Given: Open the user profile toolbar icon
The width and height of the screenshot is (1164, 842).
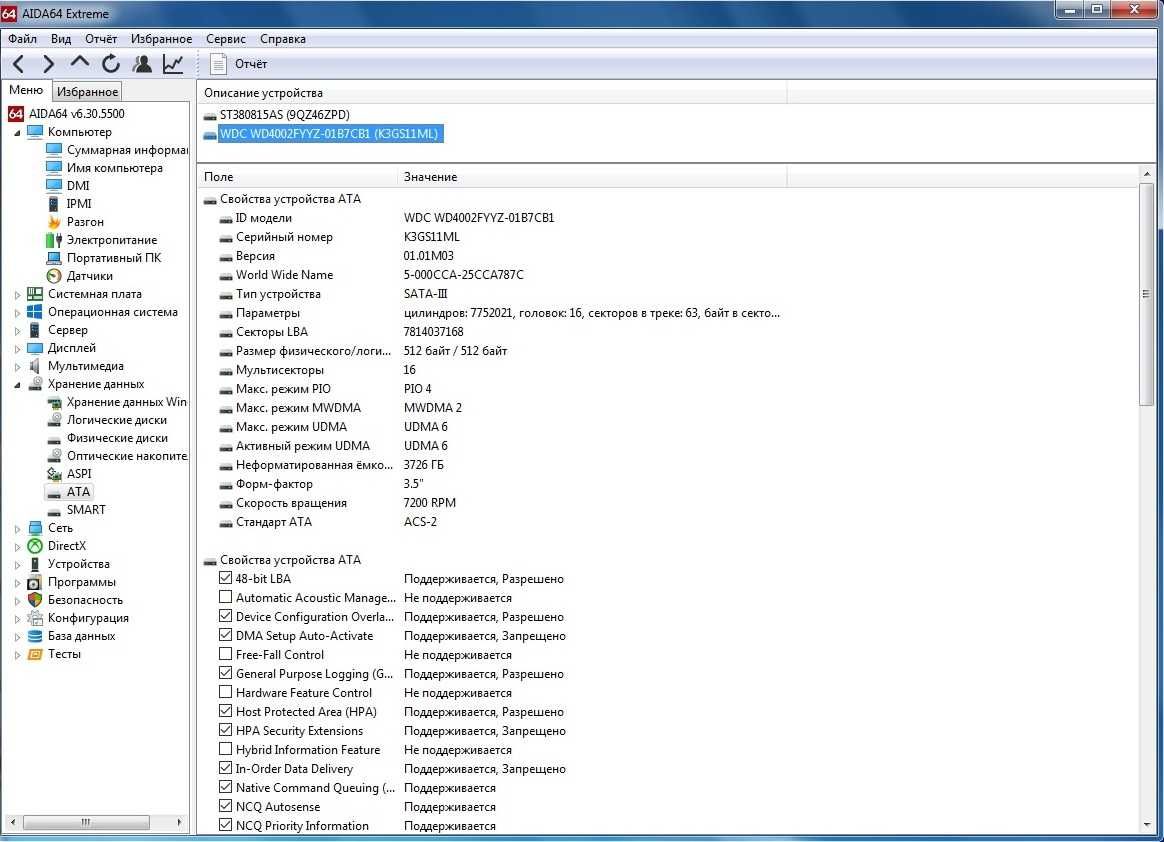Looking at the screenshot, I should [x=142, y=64].
